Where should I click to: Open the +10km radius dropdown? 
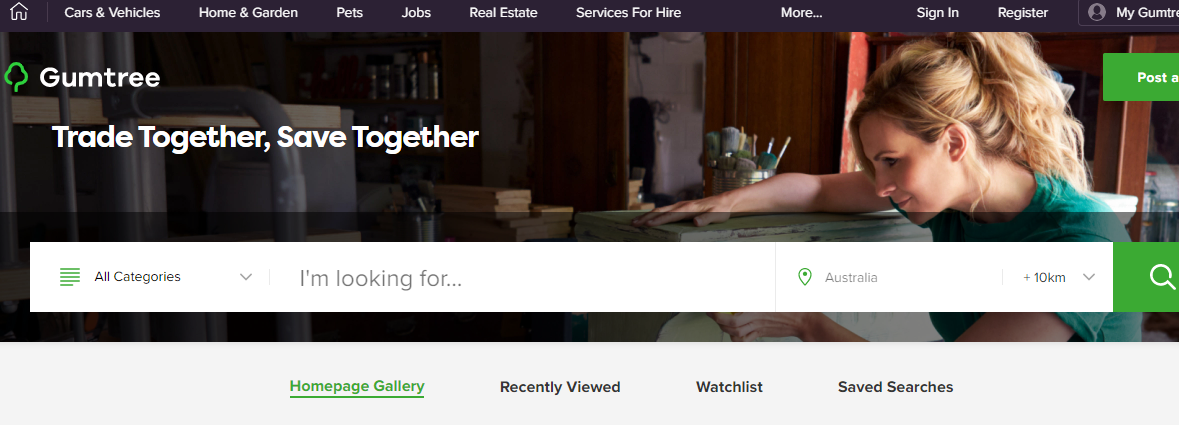point(1058,277)
